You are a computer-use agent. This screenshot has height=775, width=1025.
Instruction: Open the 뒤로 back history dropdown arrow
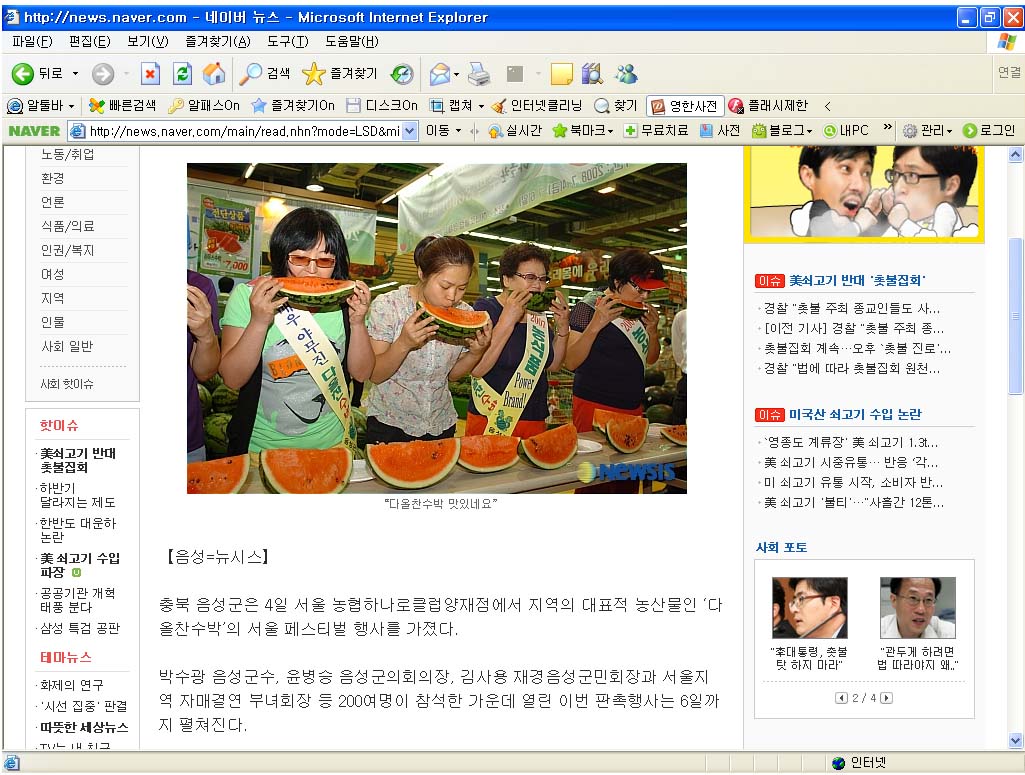click(x=75, y=74)
